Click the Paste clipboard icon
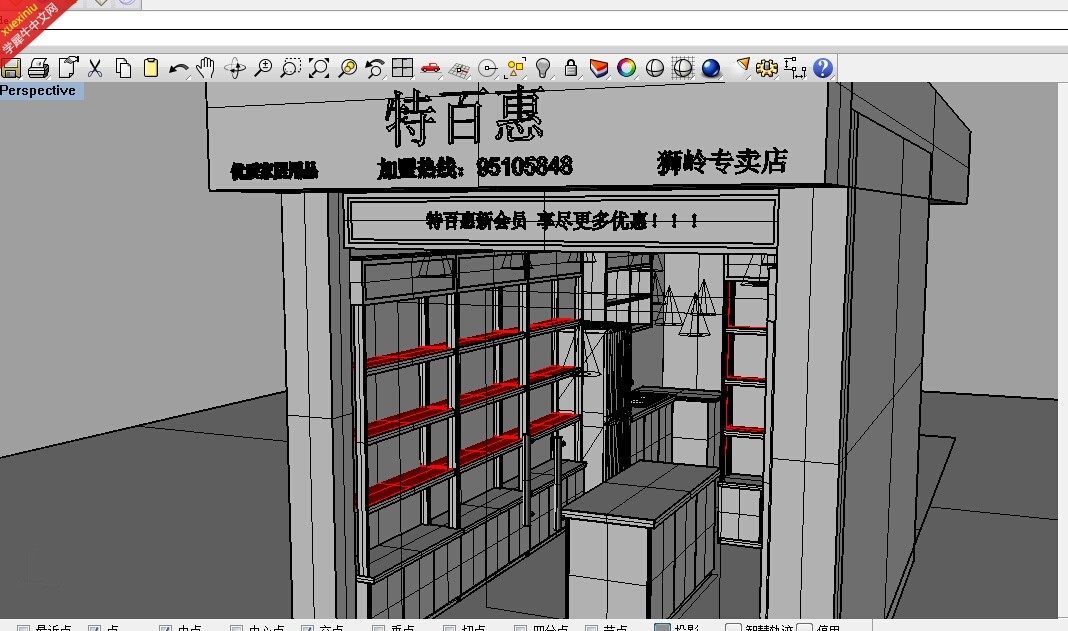 click(151, 68)
